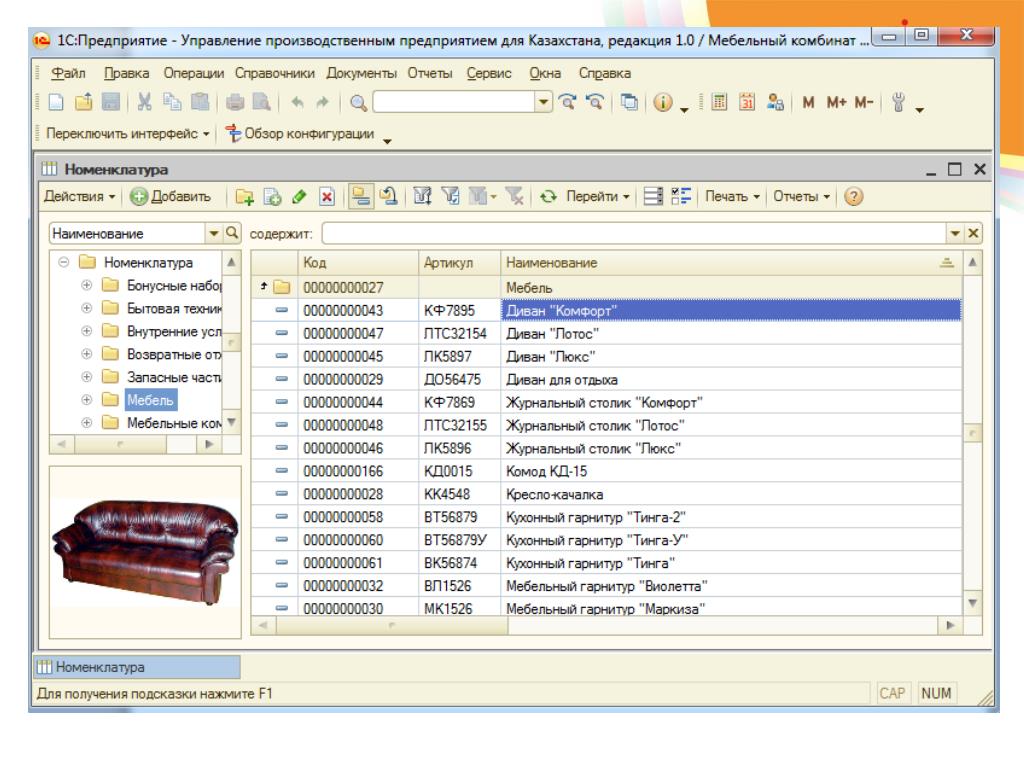Click the New document icon in toolbar
The image size is (1024, 768).
(57, 102)
